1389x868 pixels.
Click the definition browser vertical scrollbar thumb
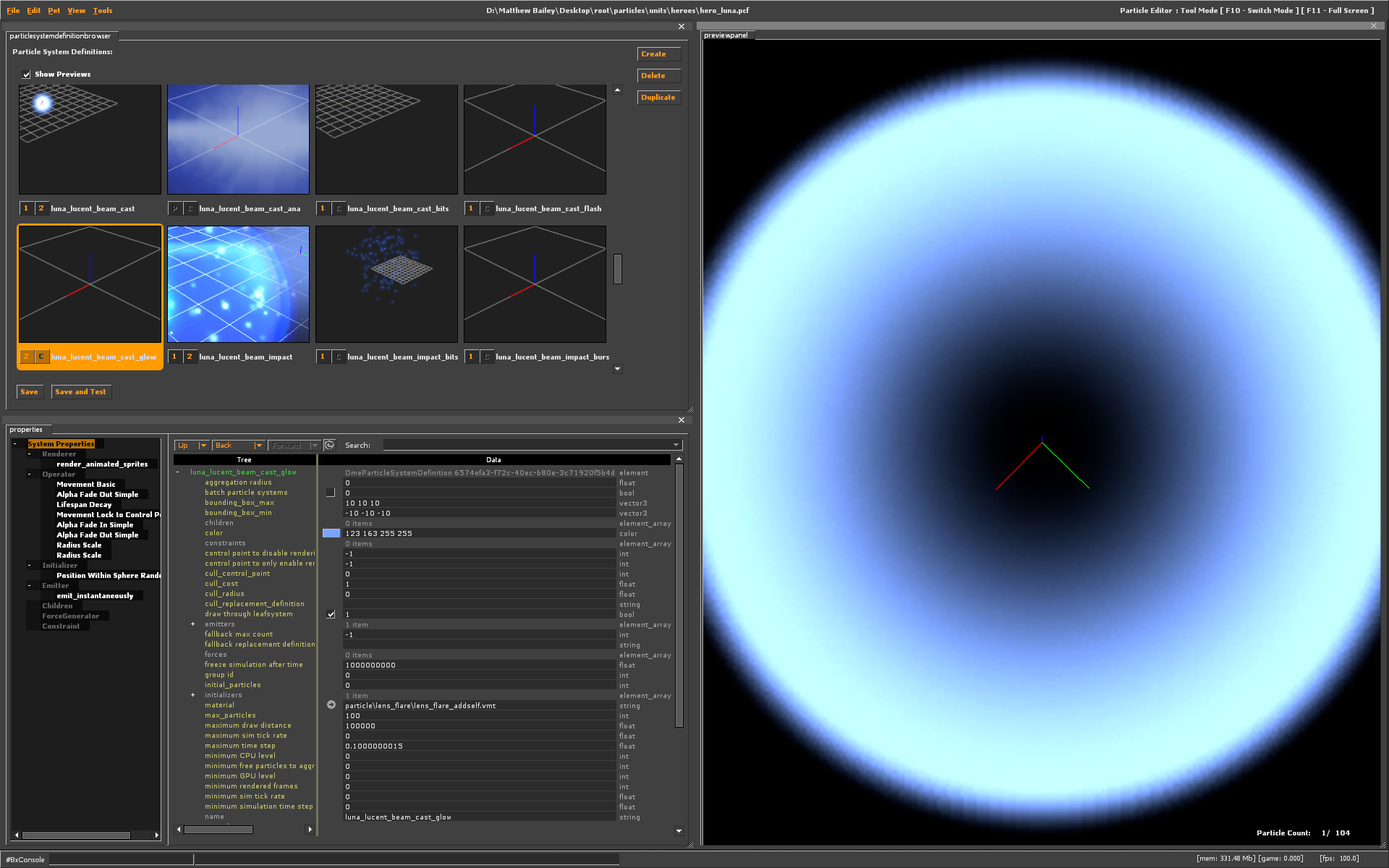[618, 269]
